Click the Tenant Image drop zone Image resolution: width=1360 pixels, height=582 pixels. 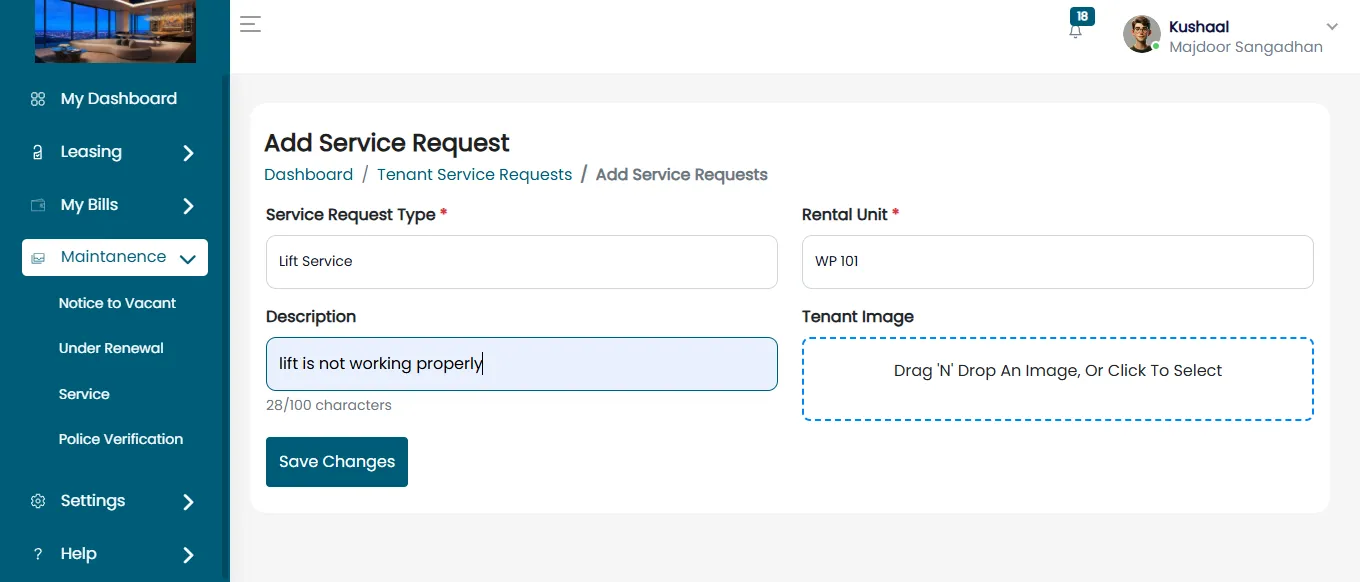[x=1058, y=379]
